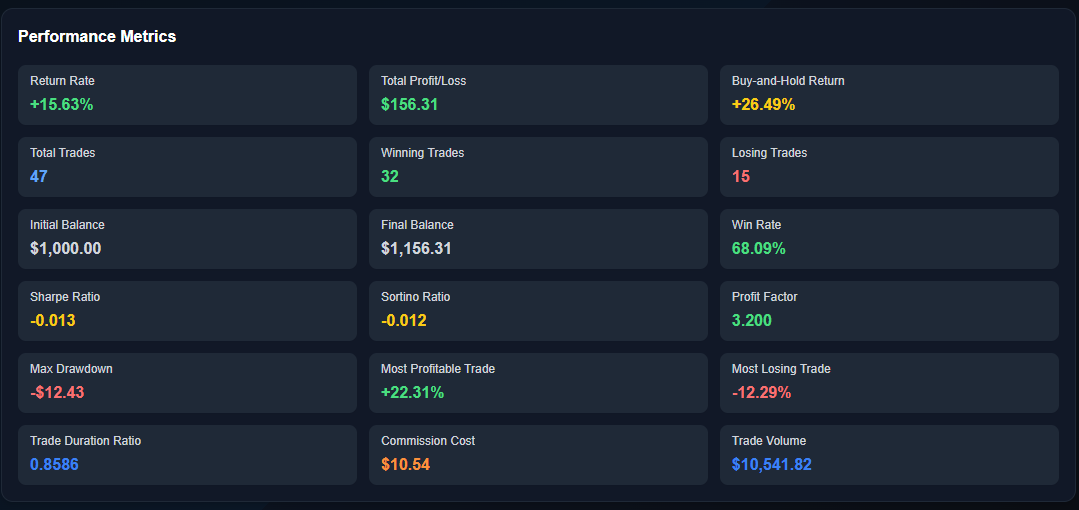Select the Winning Trades label

tap(423, 153)
